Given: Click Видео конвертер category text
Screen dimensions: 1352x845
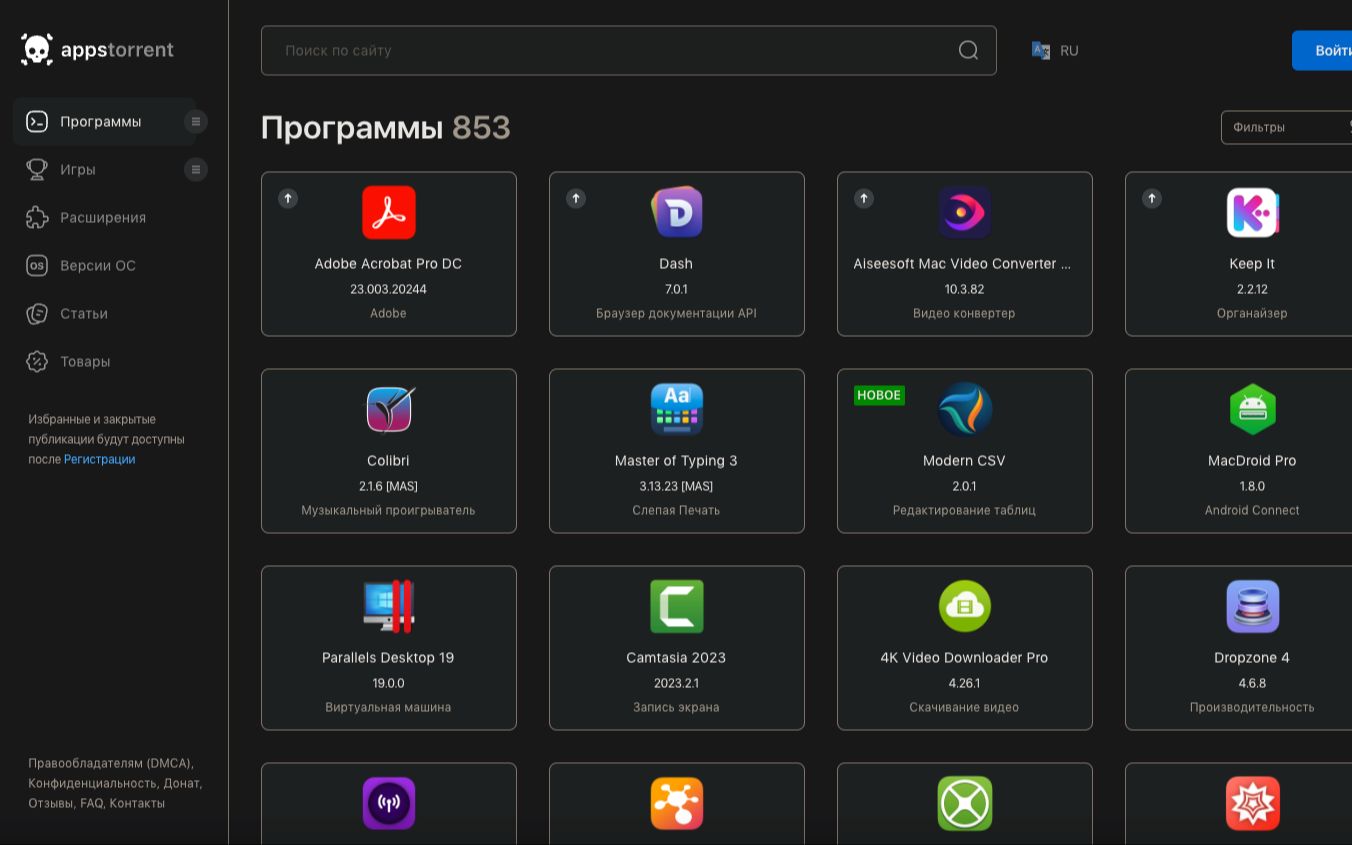Looking at the screenshot, I should [x=964, y=313].
